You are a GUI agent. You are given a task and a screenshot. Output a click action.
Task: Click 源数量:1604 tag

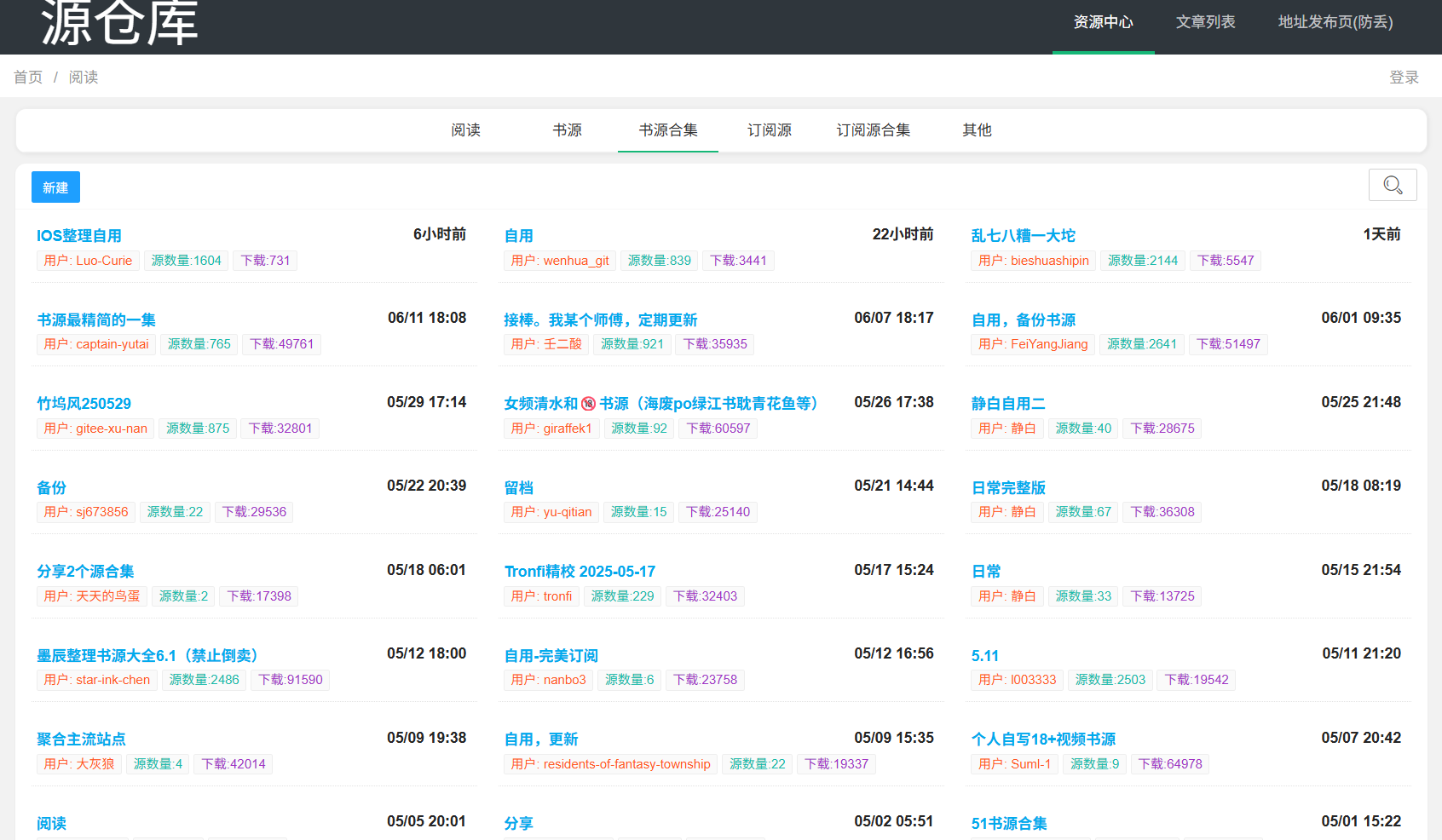186,261
